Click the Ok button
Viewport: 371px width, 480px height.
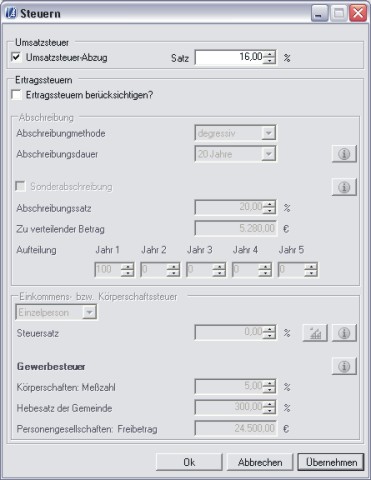coord(189,462)
